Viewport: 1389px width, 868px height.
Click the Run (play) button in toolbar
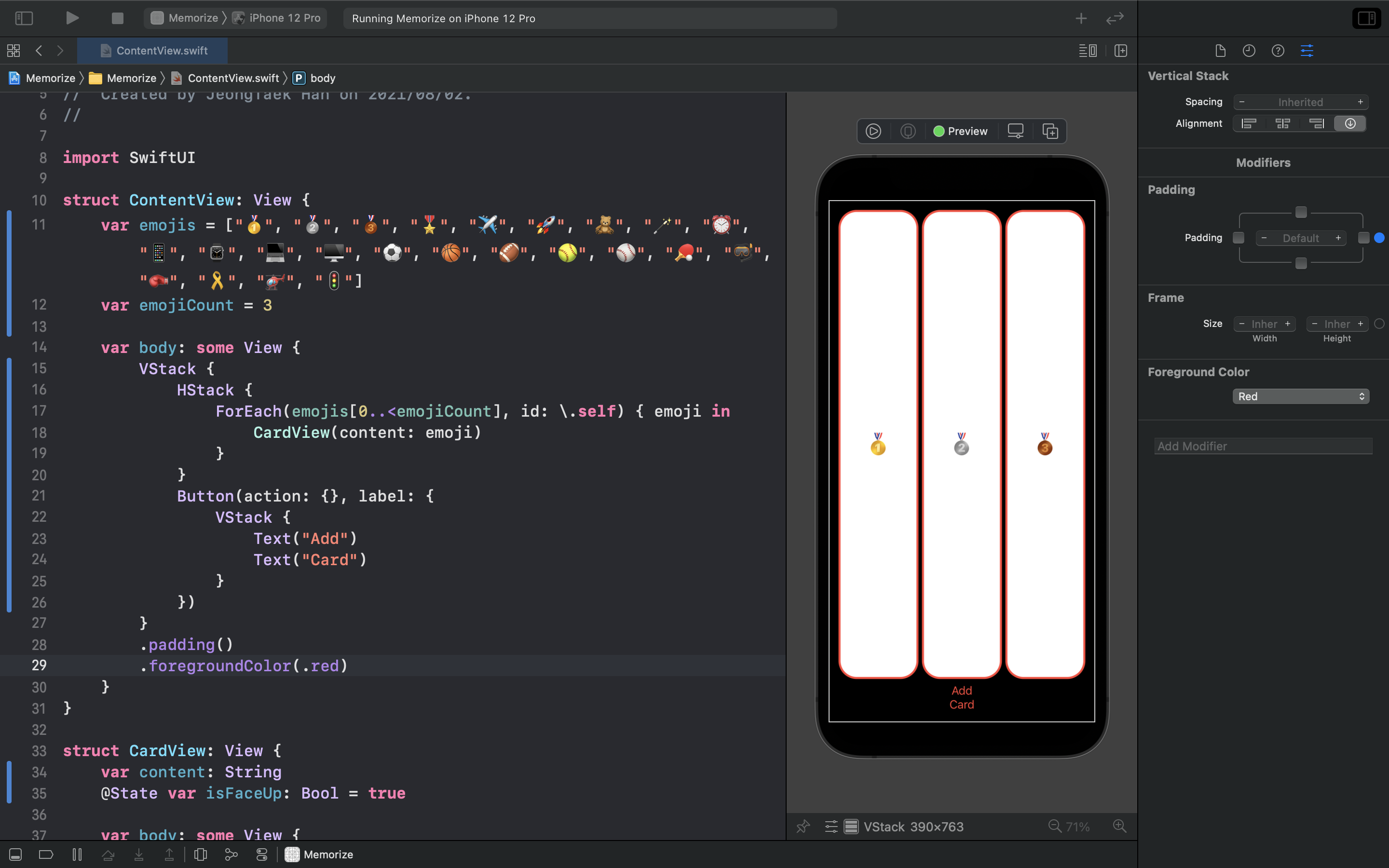pyautogui.click(x=72, y=18)
